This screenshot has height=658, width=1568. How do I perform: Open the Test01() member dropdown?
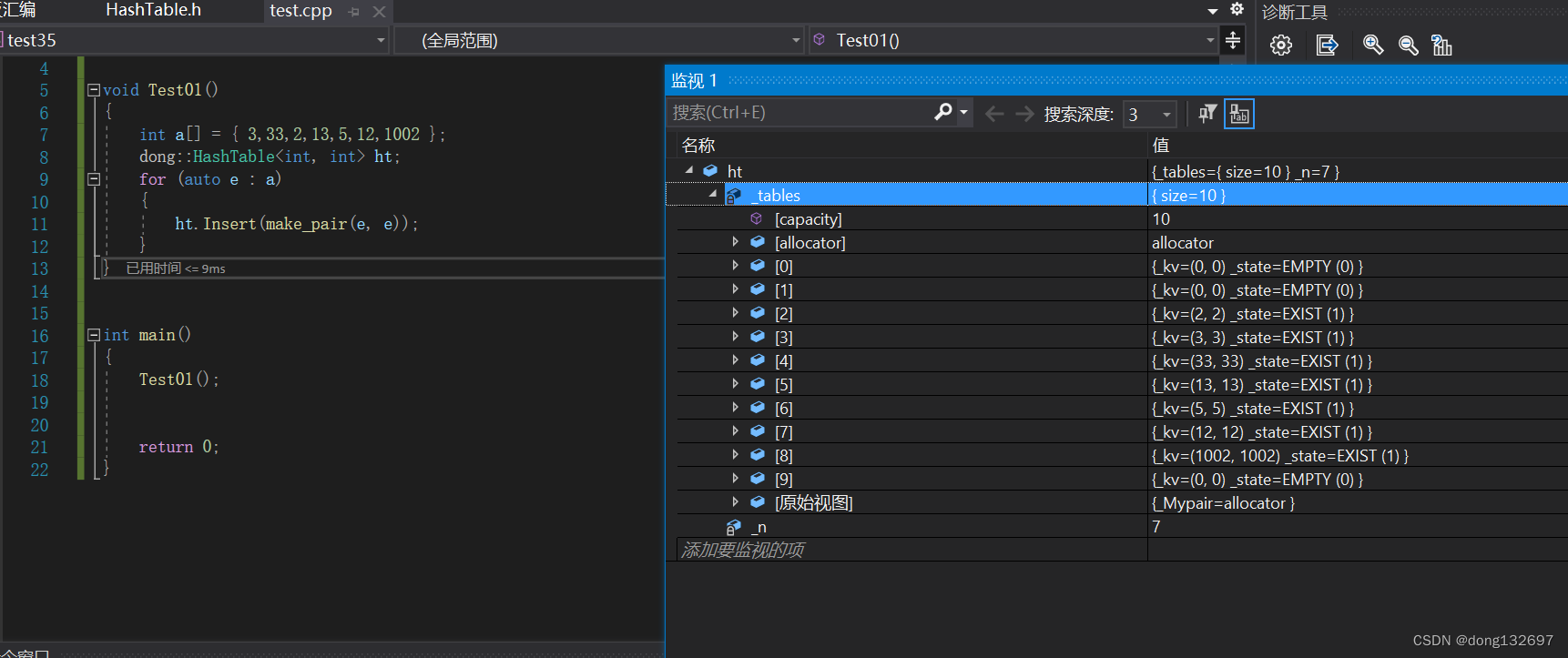click(x=1210, y=40)
